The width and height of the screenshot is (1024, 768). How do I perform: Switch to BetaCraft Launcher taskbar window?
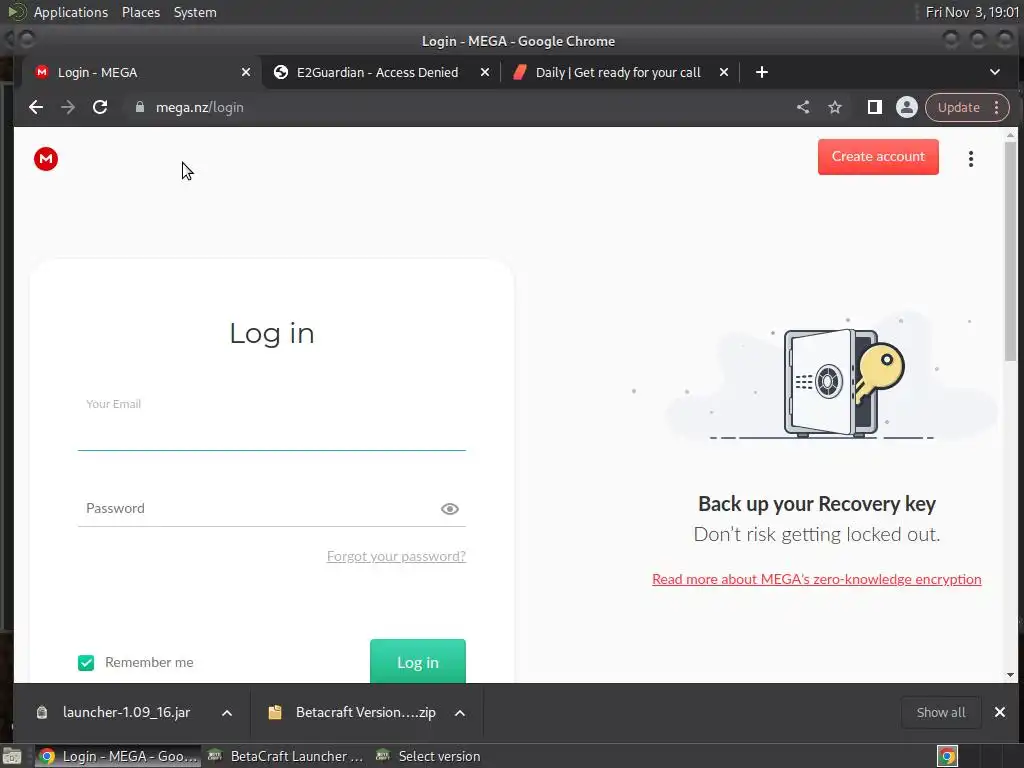(x=286, y=756)
